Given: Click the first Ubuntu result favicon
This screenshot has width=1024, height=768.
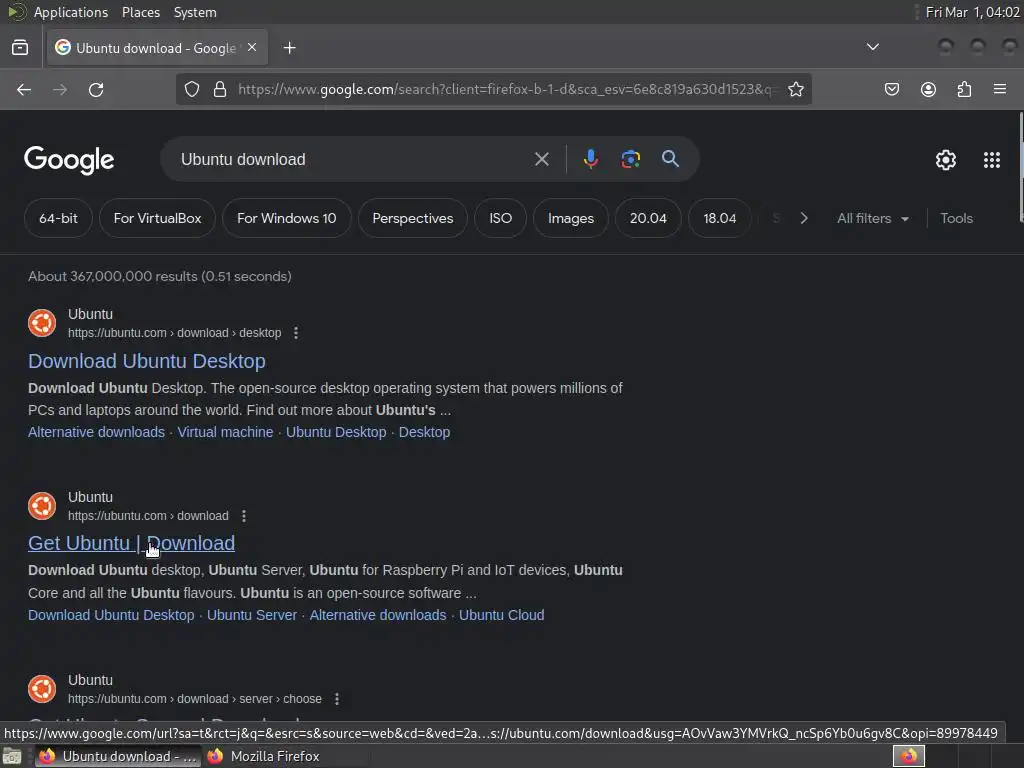Looking at the screenshot, I should 42,323.
